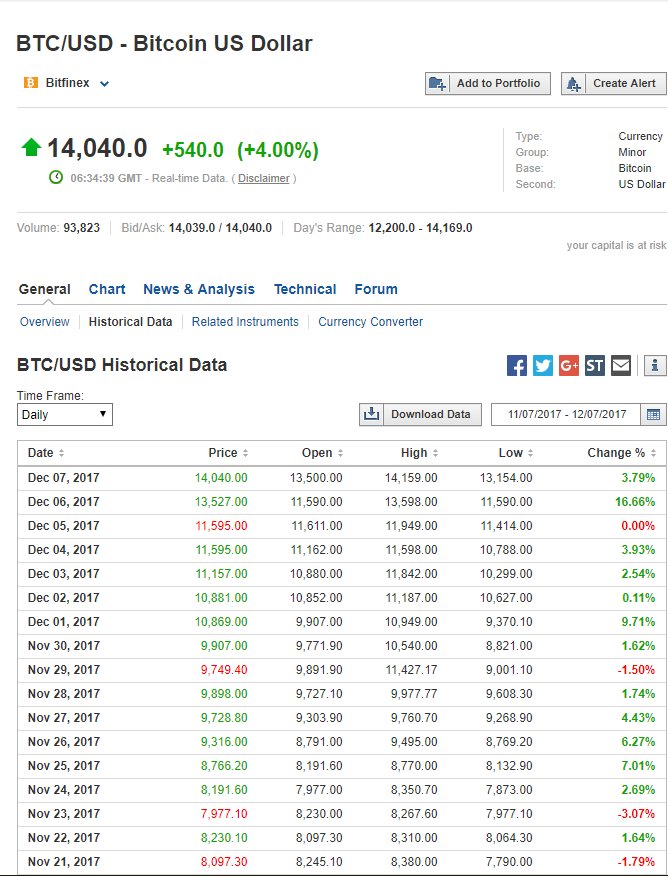Click the download arrow icon
The image size is (668, 876).
point(371,415)
